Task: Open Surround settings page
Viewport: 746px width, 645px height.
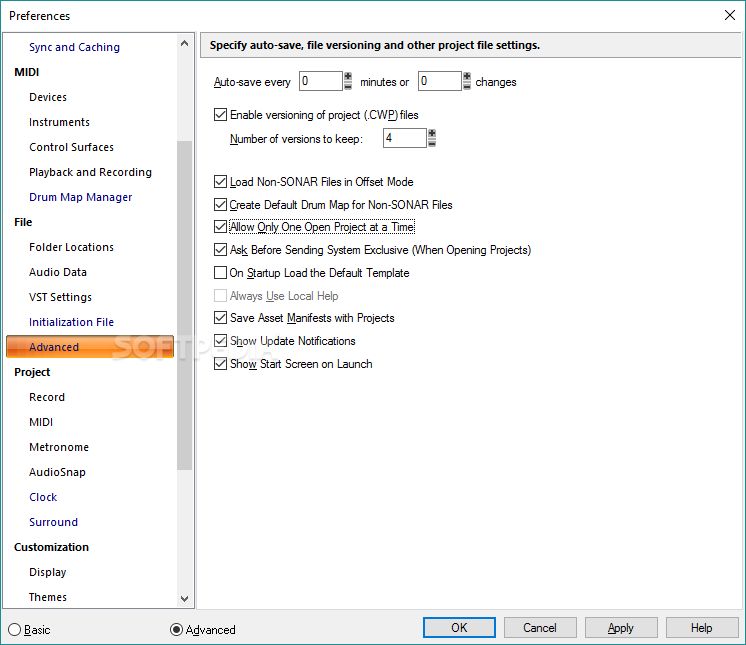Action: point(53,522)
